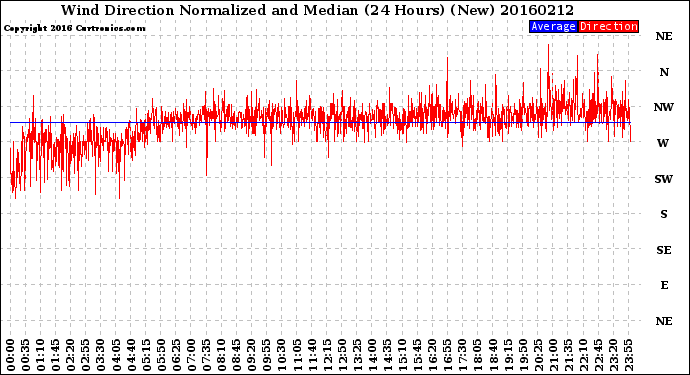Image resolution: width=690 pixels, height=375 pixels.
Task: Click the bottom NE axis label
Action: (x=664, y=321)
